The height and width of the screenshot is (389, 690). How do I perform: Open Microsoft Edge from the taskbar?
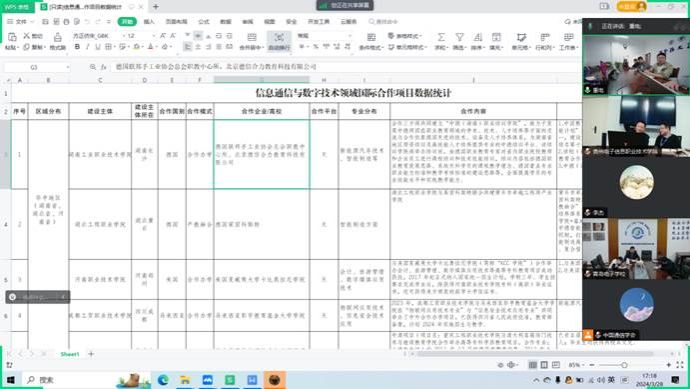163,380
